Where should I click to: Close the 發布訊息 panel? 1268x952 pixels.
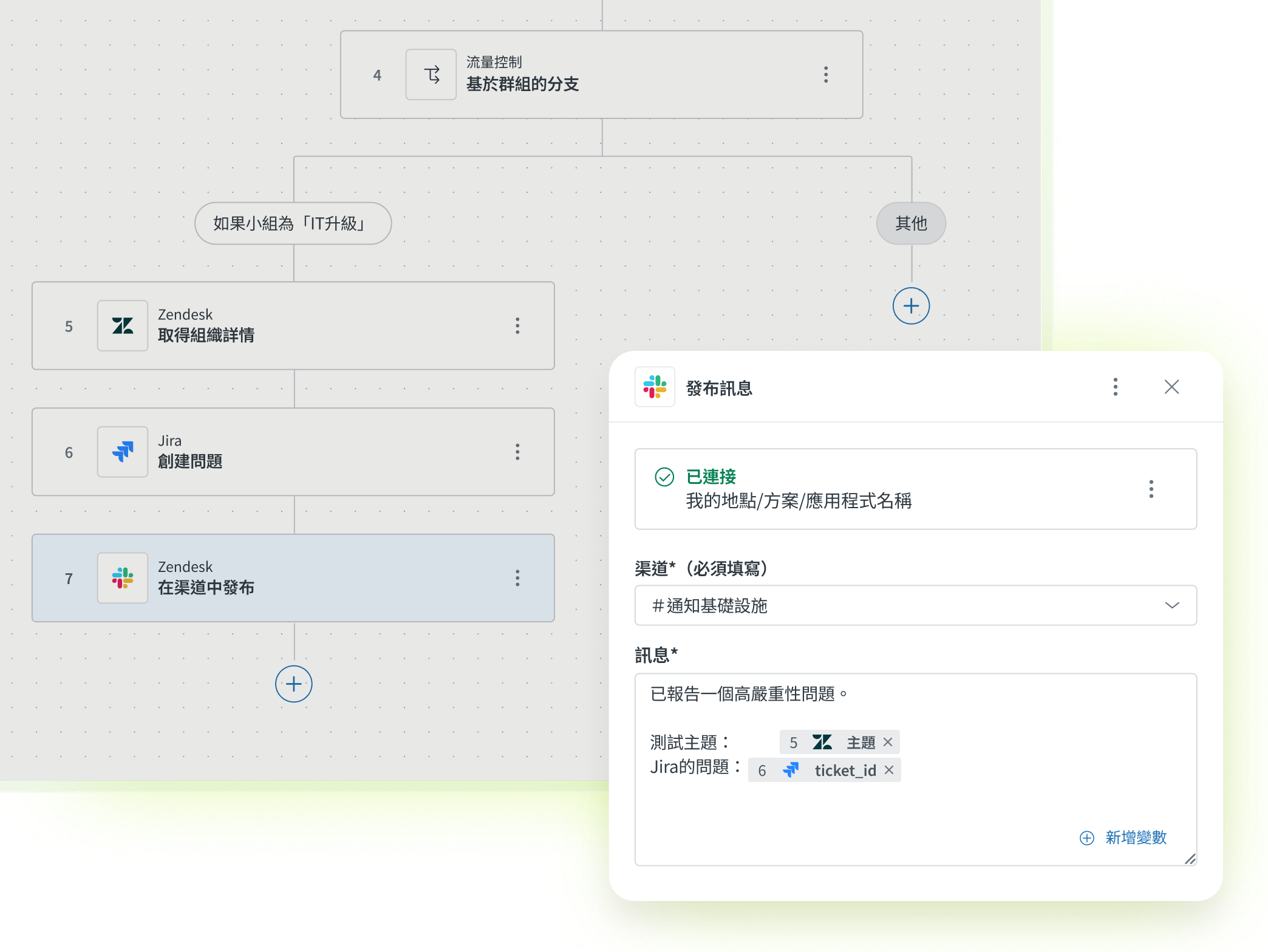coord(1172,387)
